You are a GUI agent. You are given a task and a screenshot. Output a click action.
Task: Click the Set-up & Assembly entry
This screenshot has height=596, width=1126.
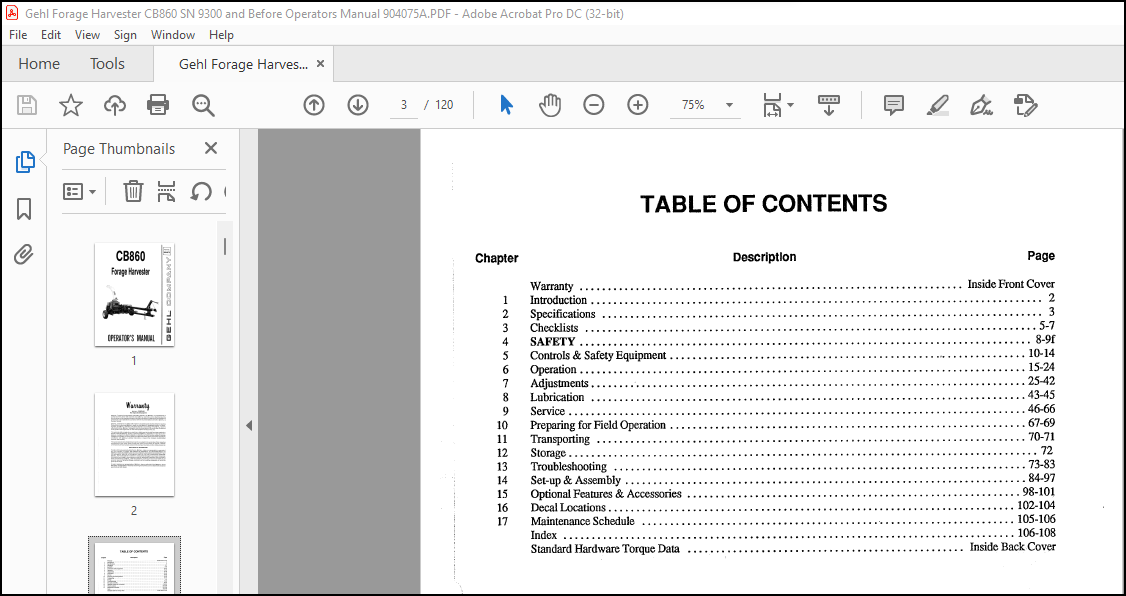click(576, 480)
